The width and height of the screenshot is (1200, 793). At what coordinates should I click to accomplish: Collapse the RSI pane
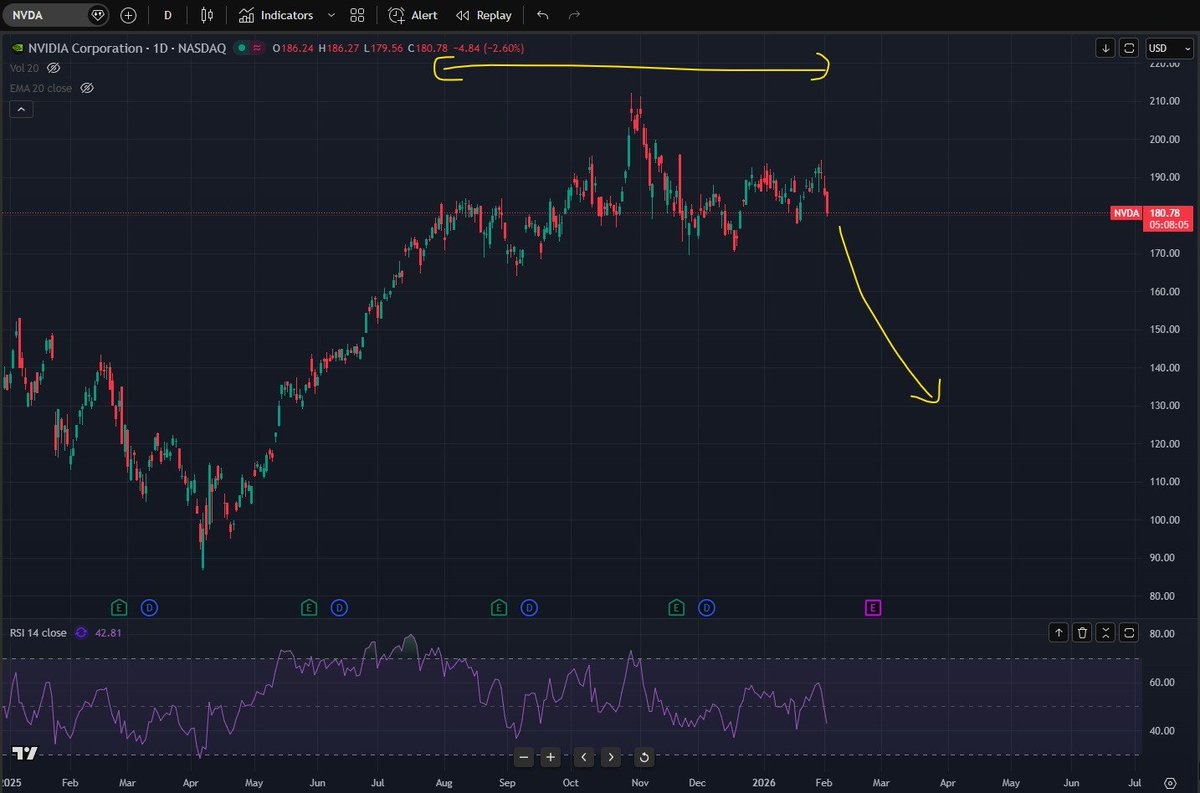1105,632
